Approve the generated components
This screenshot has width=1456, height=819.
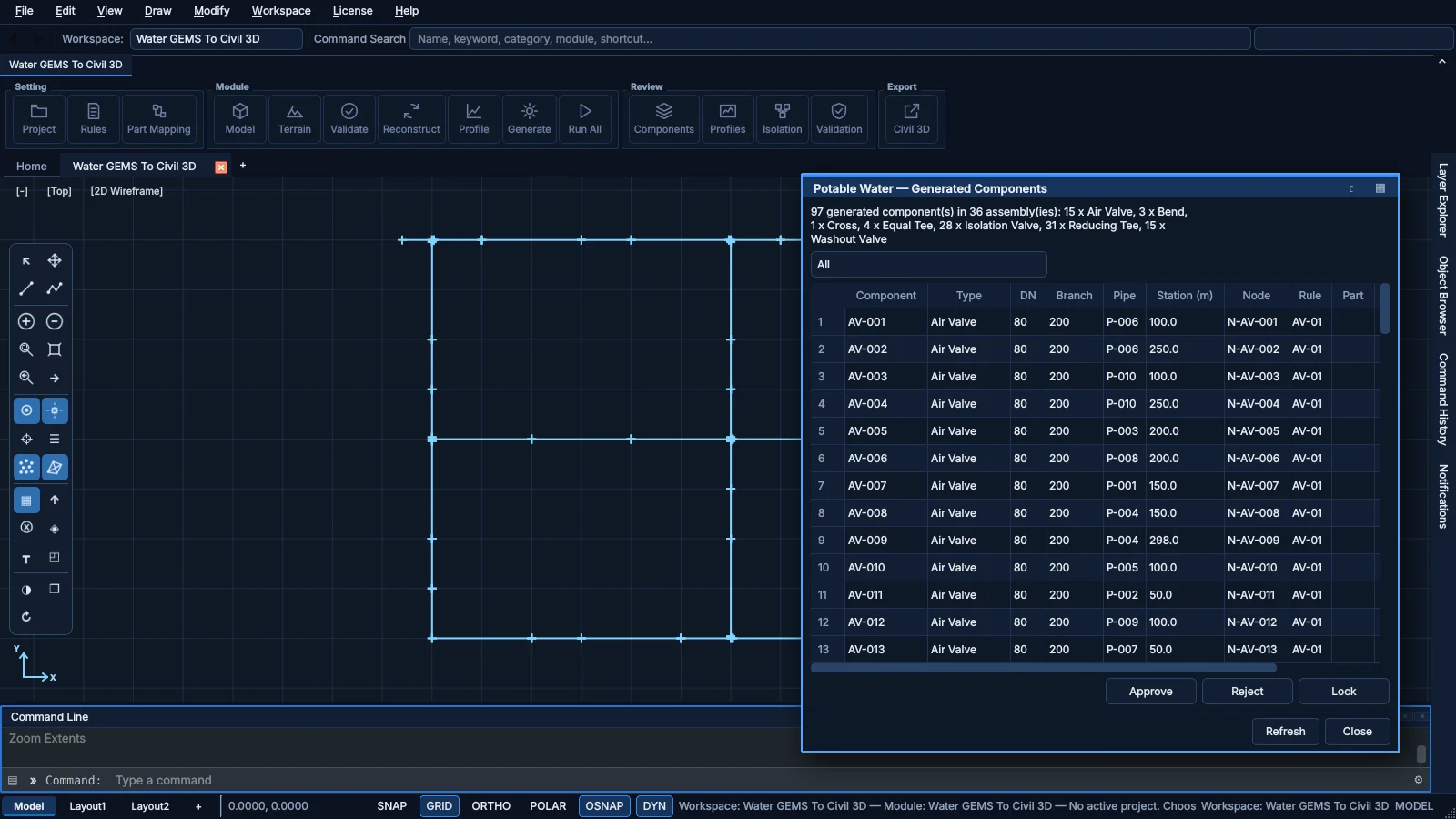click(1151, 692)
